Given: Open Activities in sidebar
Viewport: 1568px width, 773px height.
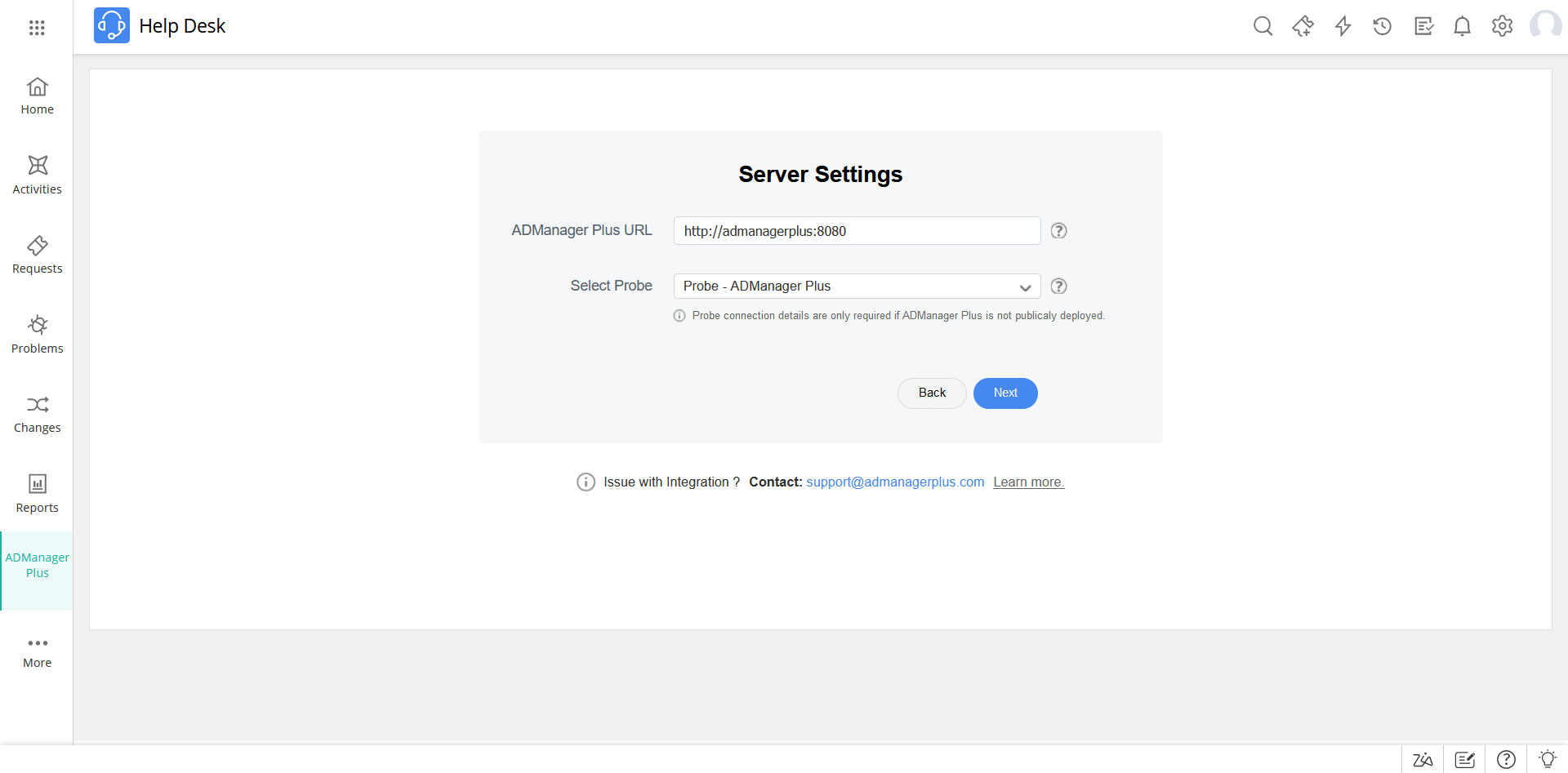Looking at the screenshot, I should pyautogui.click(x=37, y=175).
